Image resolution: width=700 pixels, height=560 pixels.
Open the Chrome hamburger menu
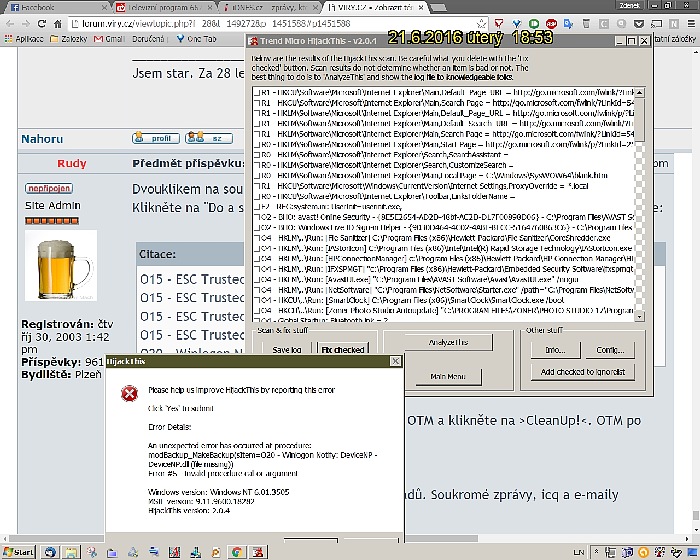click(x=691, y=24)
